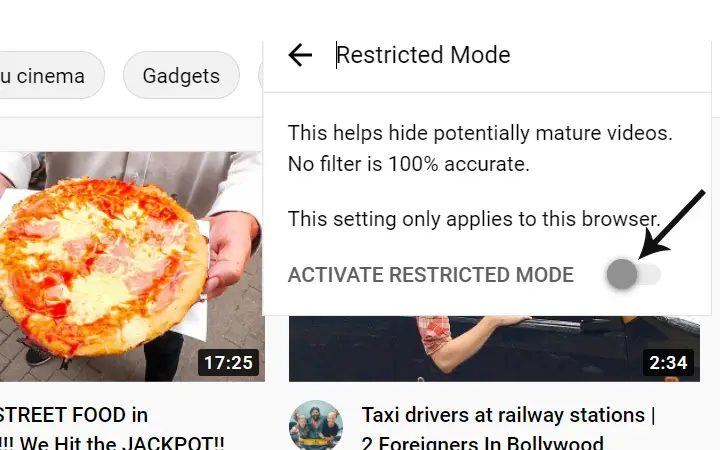Open the 'We Hit the JACKPOT' title line
The image size is (720, 450).
coord(112,443)
